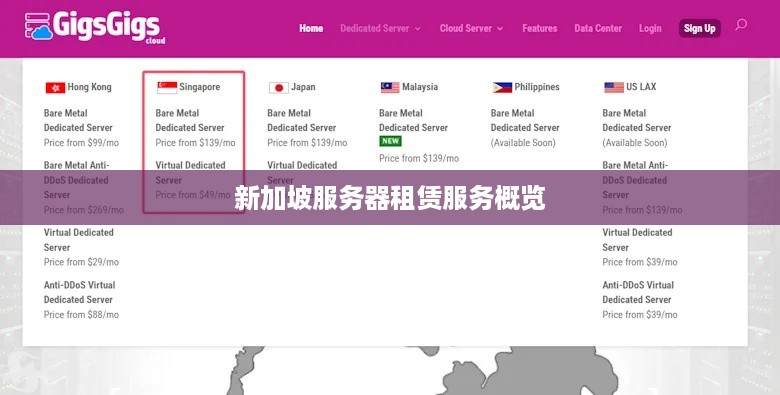Screen dimensions: 780x395
Task: Select the US LAX location heading
Action: [641, 87]
